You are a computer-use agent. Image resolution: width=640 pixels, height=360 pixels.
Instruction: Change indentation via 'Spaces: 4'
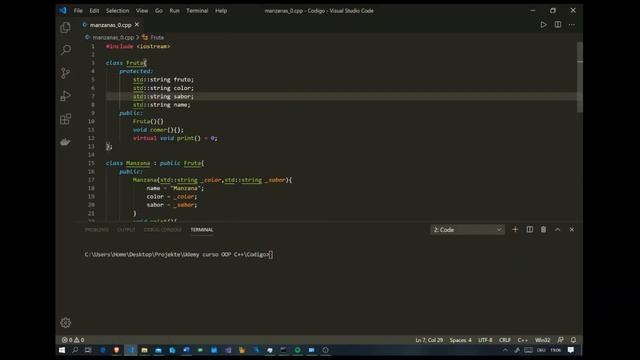coord(460,340)
